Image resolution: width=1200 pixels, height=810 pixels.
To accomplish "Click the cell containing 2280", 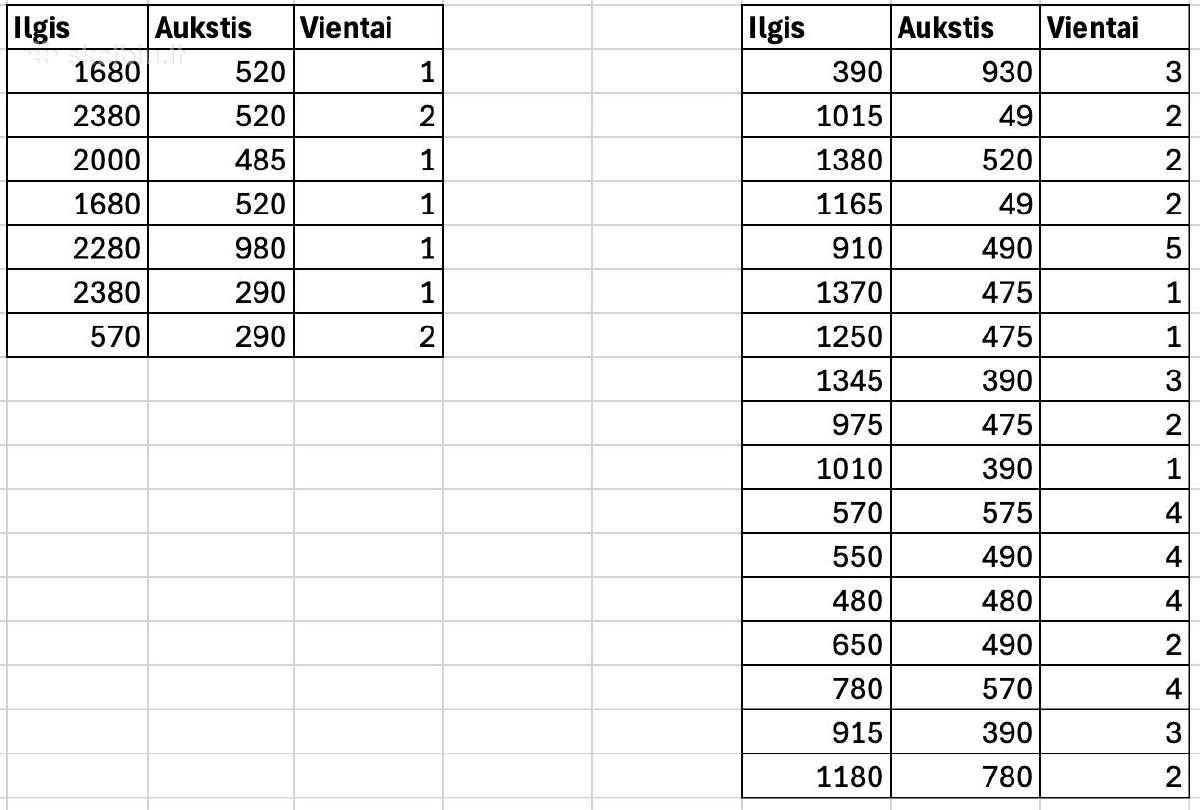I will click(x=77, y=248).
